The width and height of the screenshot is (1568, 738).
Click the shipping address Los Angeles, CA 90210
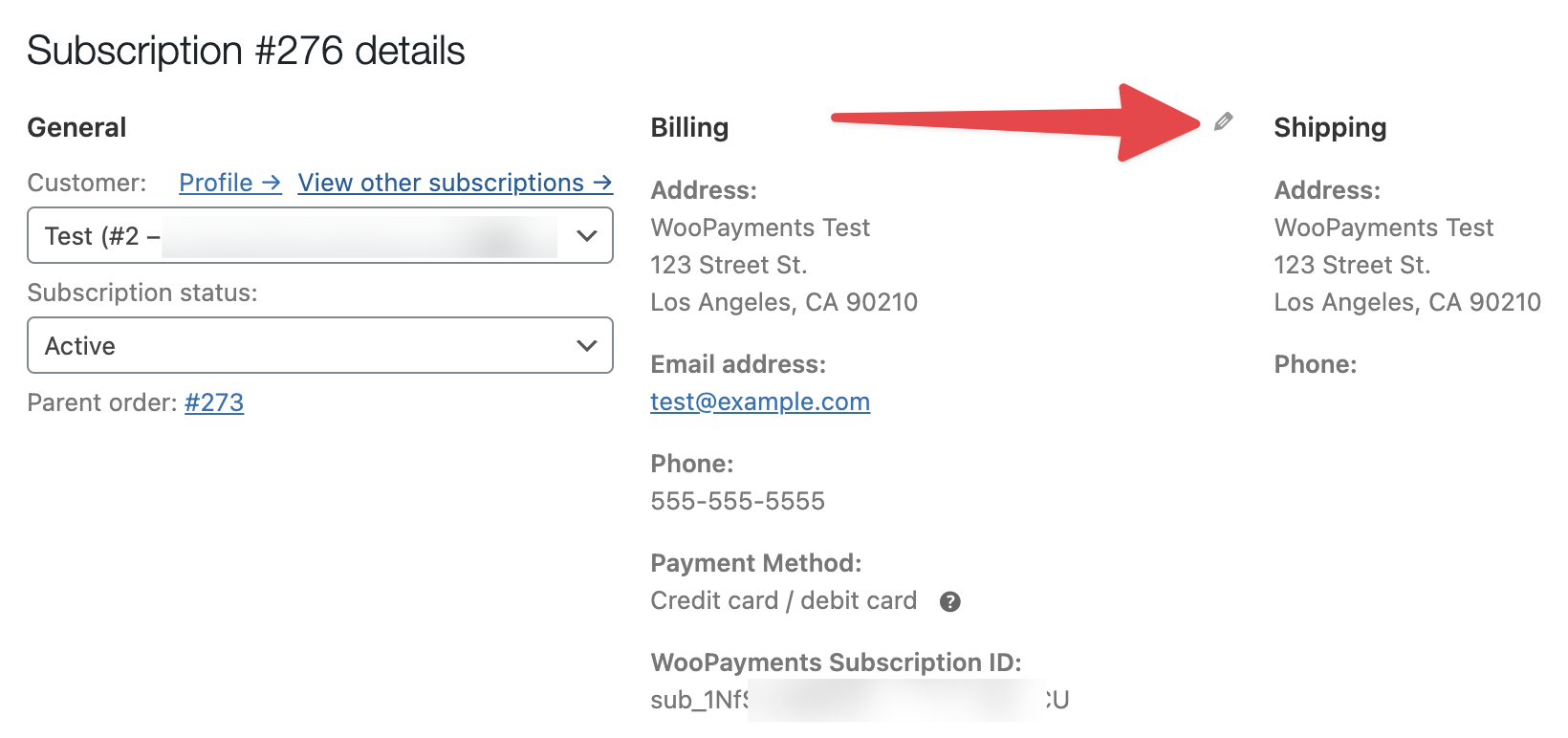pyautogui.click(x=1406, y=302)
